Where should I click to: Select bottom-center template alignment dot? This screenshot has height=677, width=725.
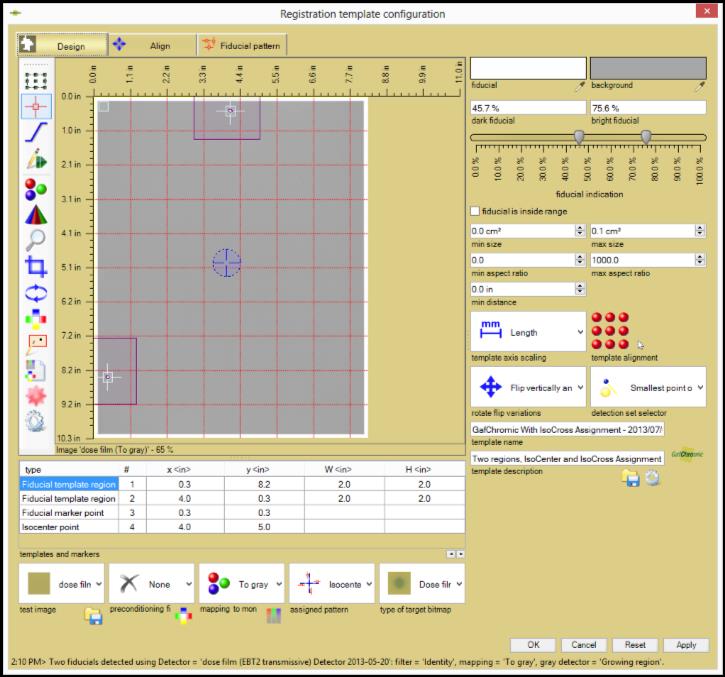pyautogui.click(x=610, y=344)
